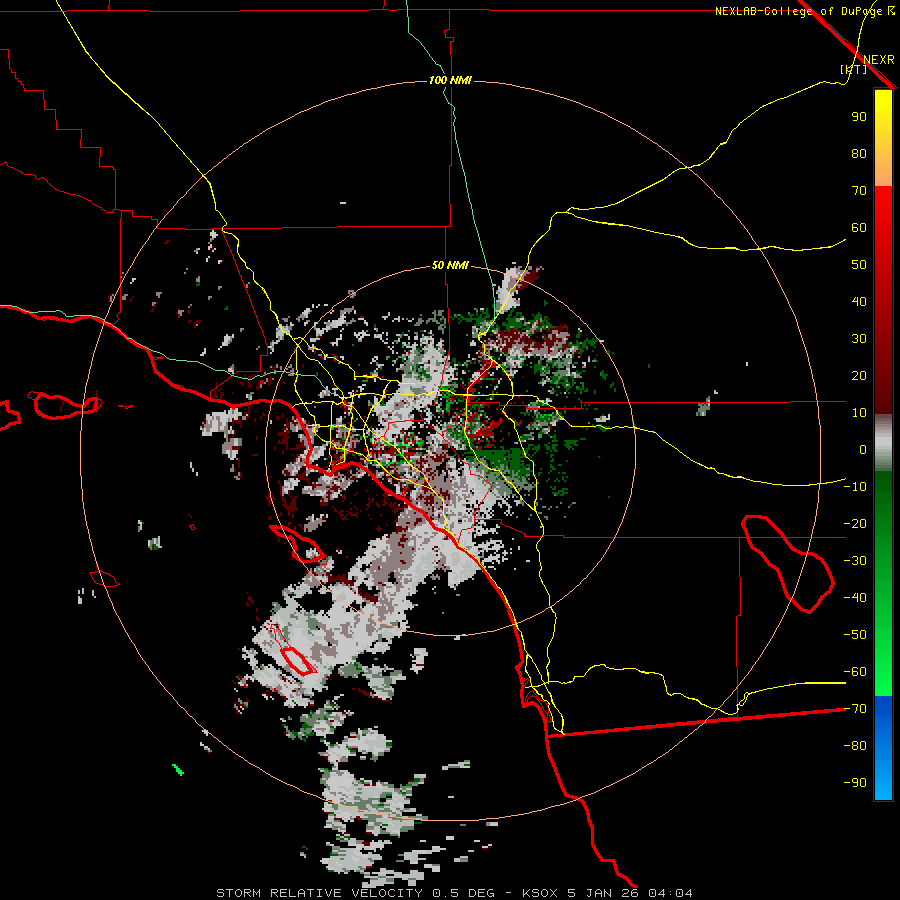The width and height of the screenshot is (900, 900).
Task: Click the 0.5 DEG elevation text in caption
Action: pyautogui.click(x=463, y=893)
